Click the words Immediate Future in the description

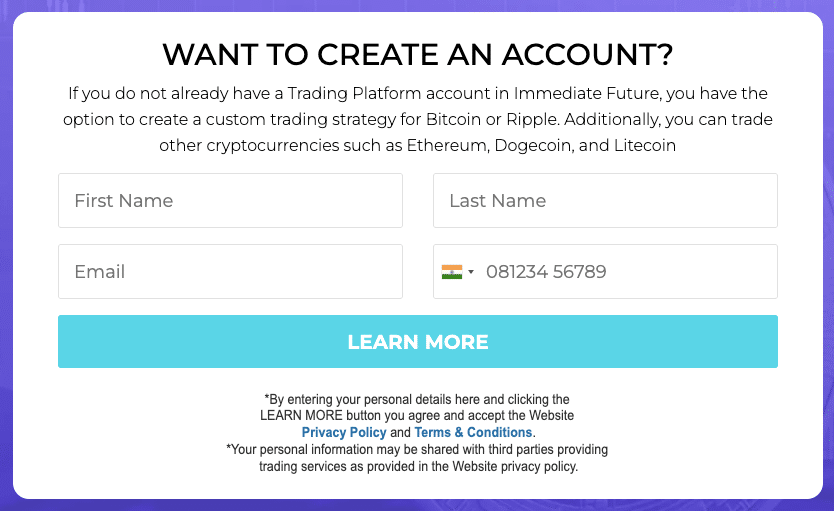[x=587, y=94]
